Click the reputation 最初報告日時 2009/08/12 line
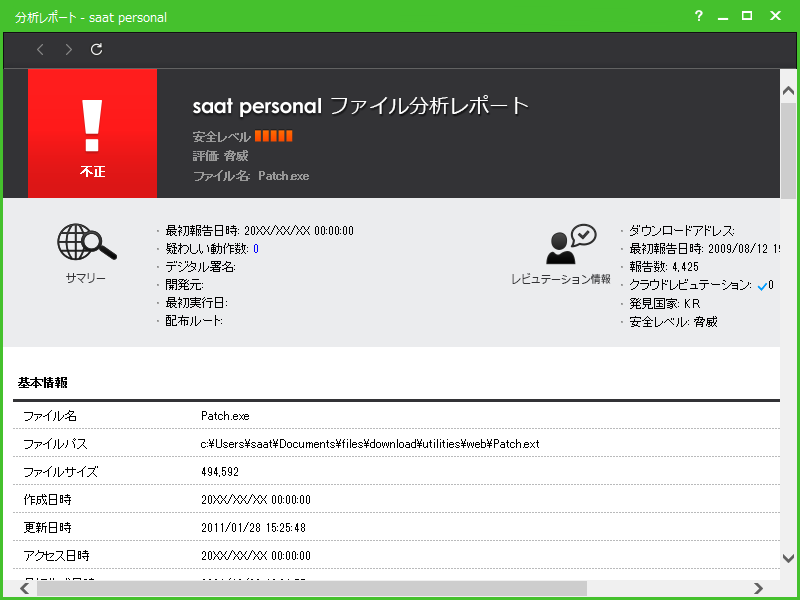800x600 pixels. click(x=705, y=249)
